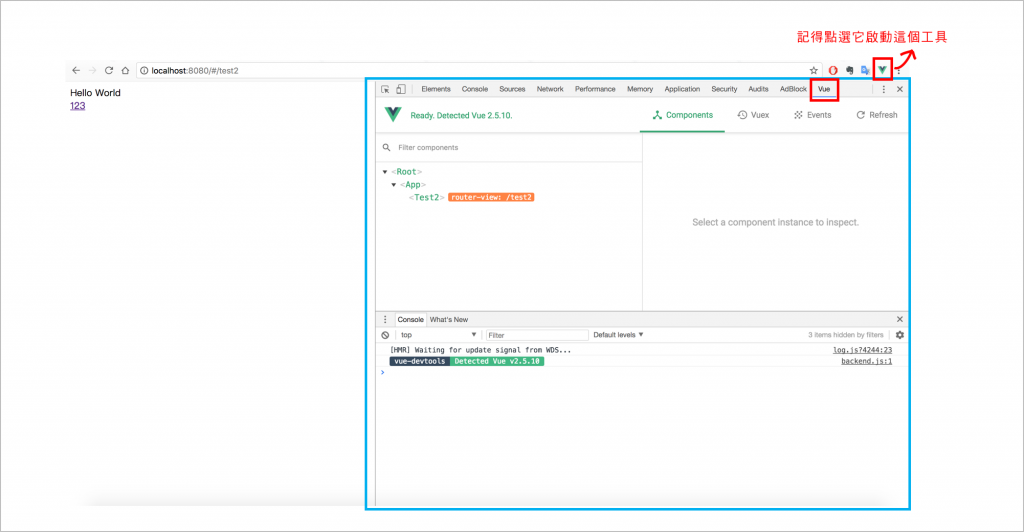
Task: Click the Hello World text on the page
Action: [x=95, y=93]
